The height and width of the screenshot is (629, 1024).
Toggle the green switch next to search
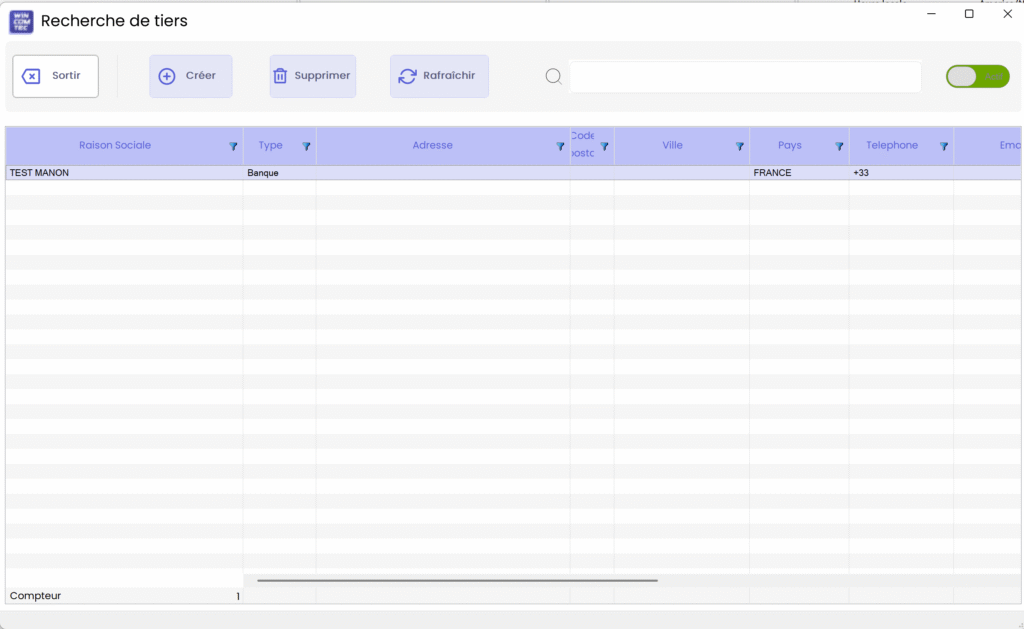pyautogui.click(x=977, y=77)
